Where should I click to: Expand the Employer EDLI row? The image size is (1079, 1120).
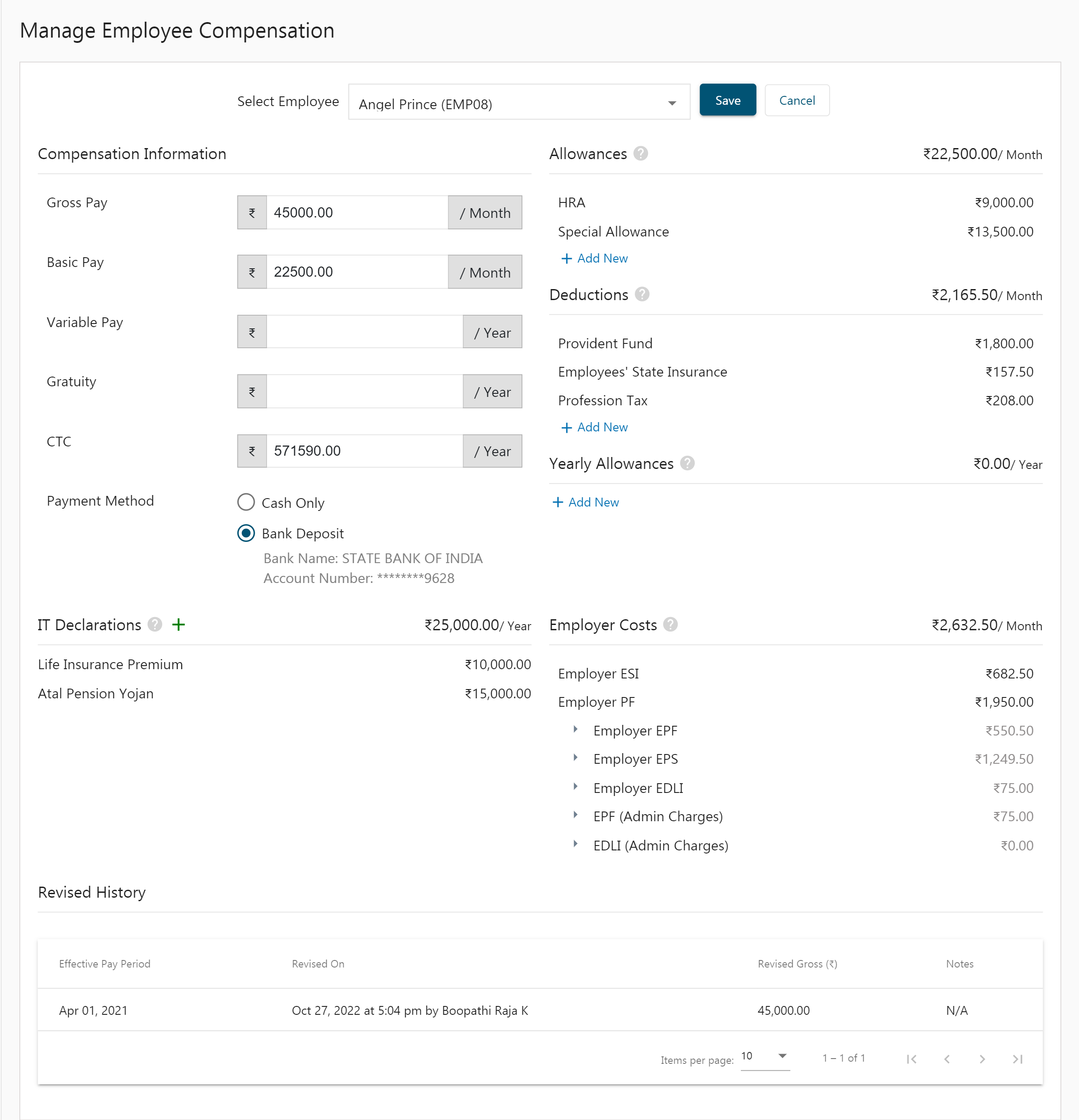[x=576, y=787]
